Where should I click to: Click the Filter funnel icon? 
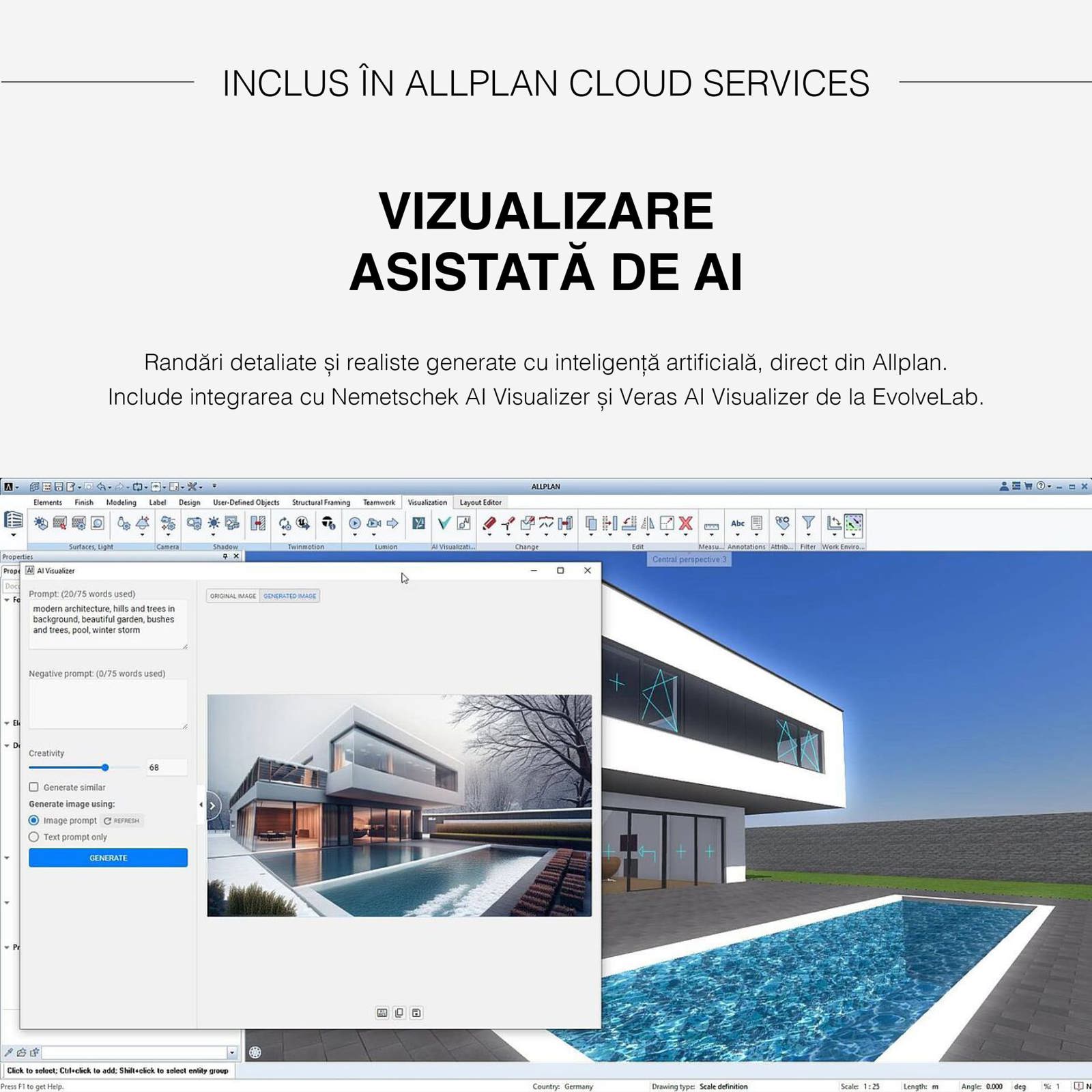(x=808, y=523)
